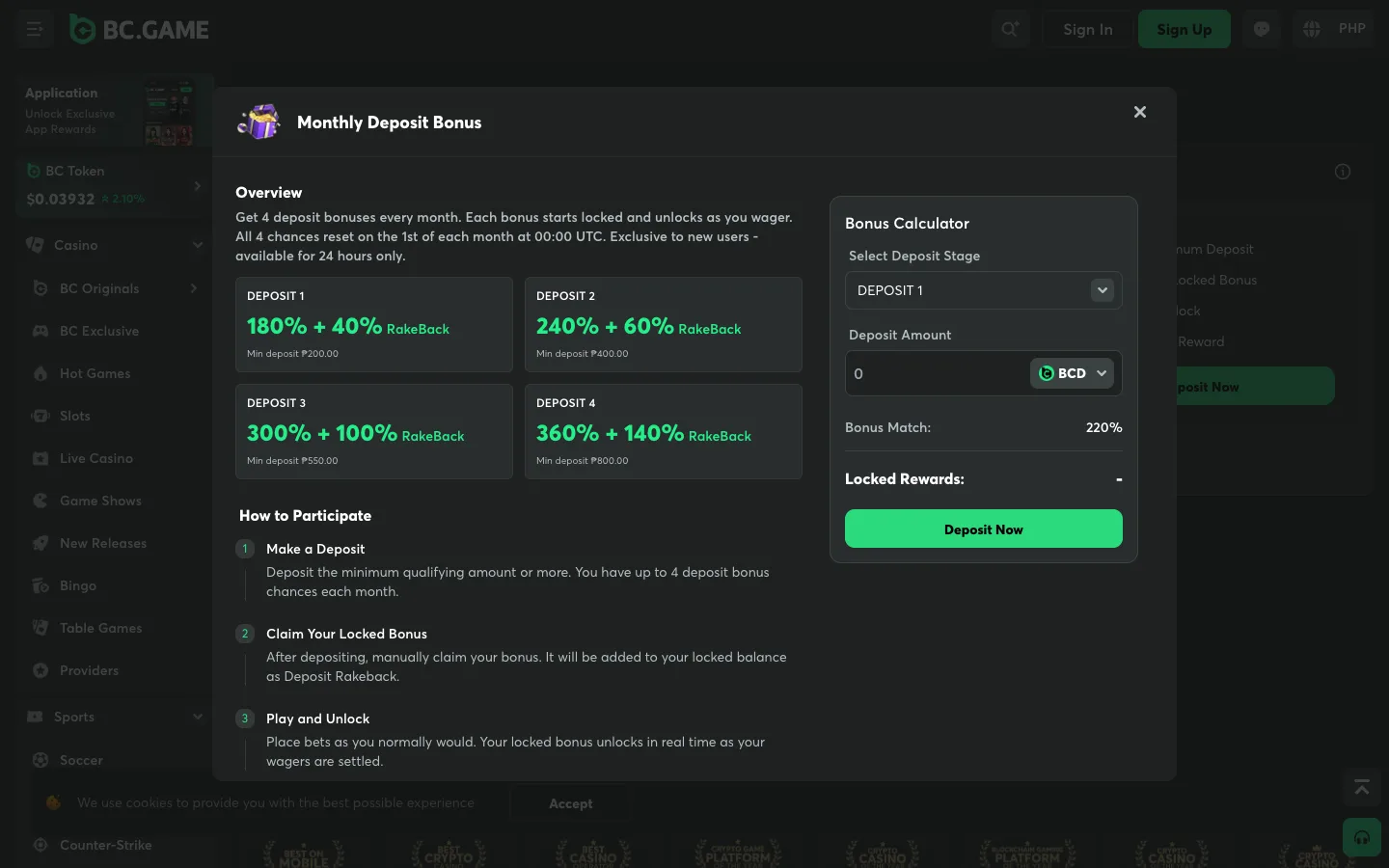Open the Select Deposit Stage dropdown
The height and width of the screenshot is (868, 1389).
(983, 290)
